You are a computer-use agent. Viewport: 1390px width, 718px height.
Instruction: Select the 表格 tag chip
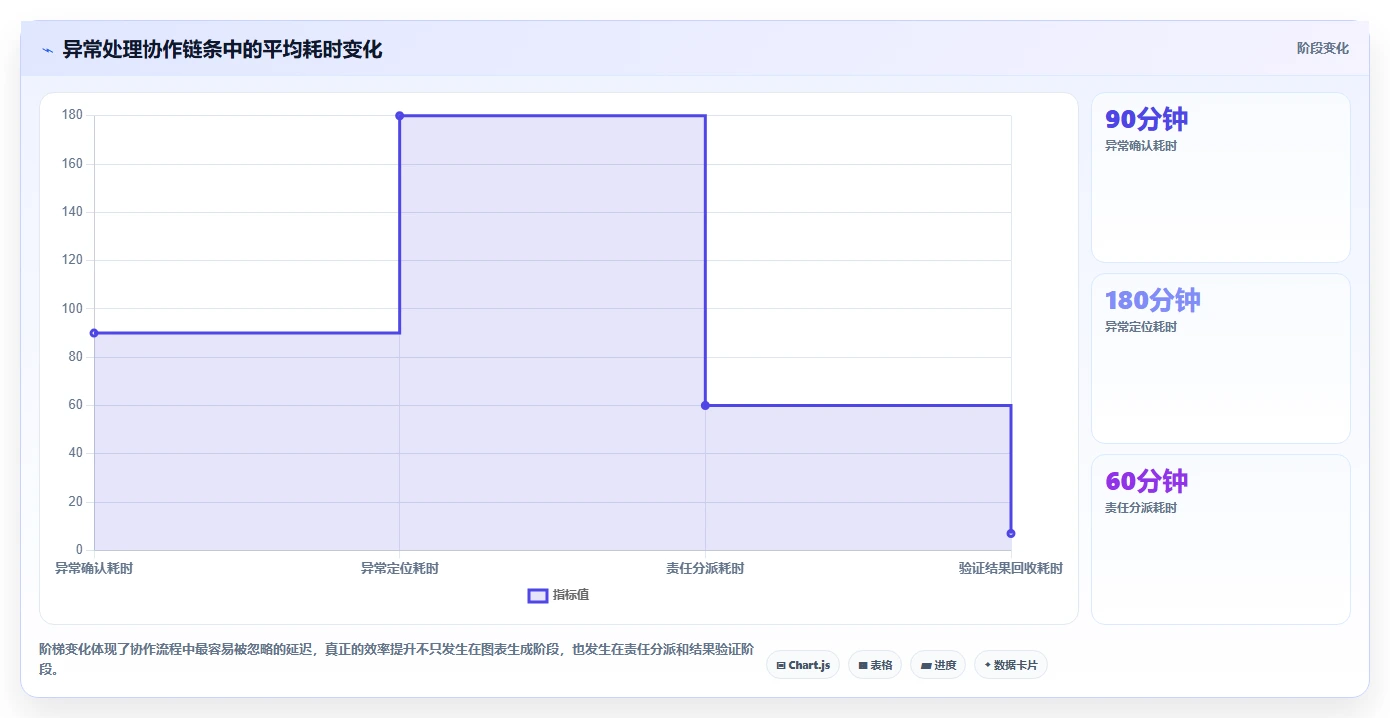click(x=875, y=665)
